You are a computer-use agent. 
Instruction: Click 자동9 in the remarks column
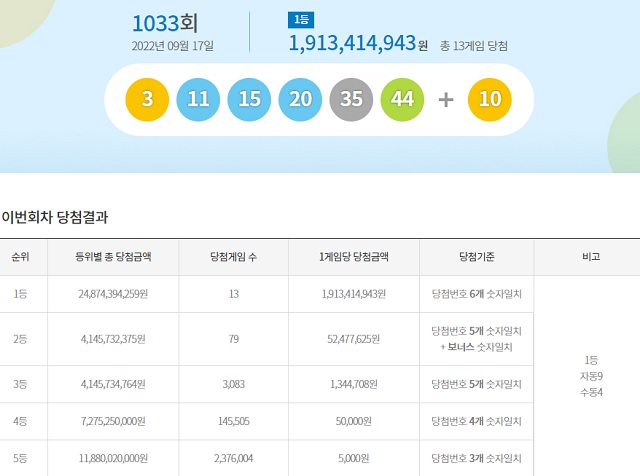pyautogui.click(x=591, y=376)
